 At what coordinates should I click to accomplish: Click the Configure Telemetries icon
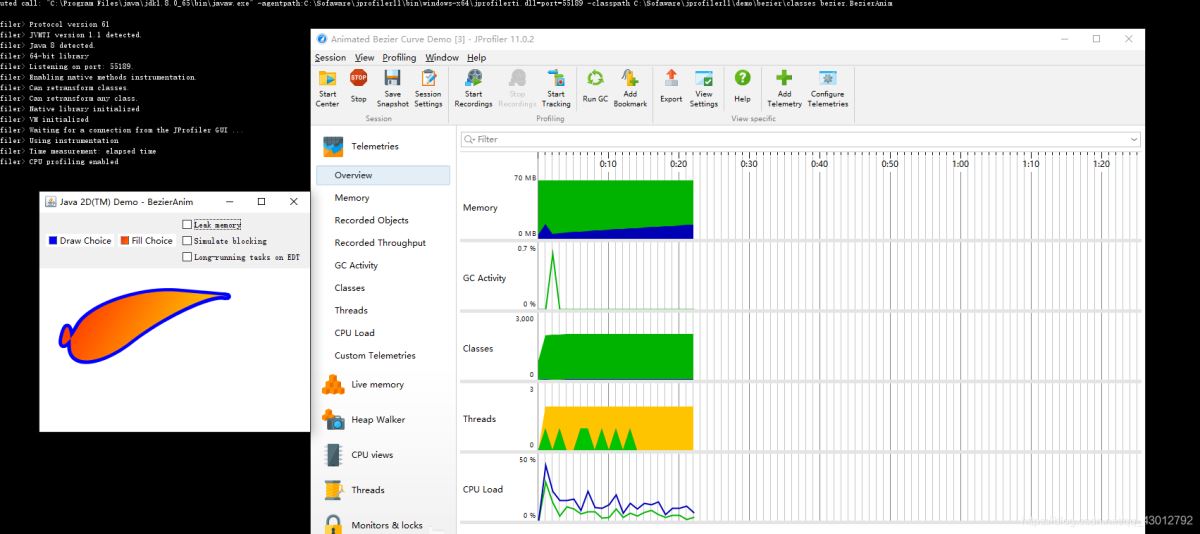[x=827, y=79]
